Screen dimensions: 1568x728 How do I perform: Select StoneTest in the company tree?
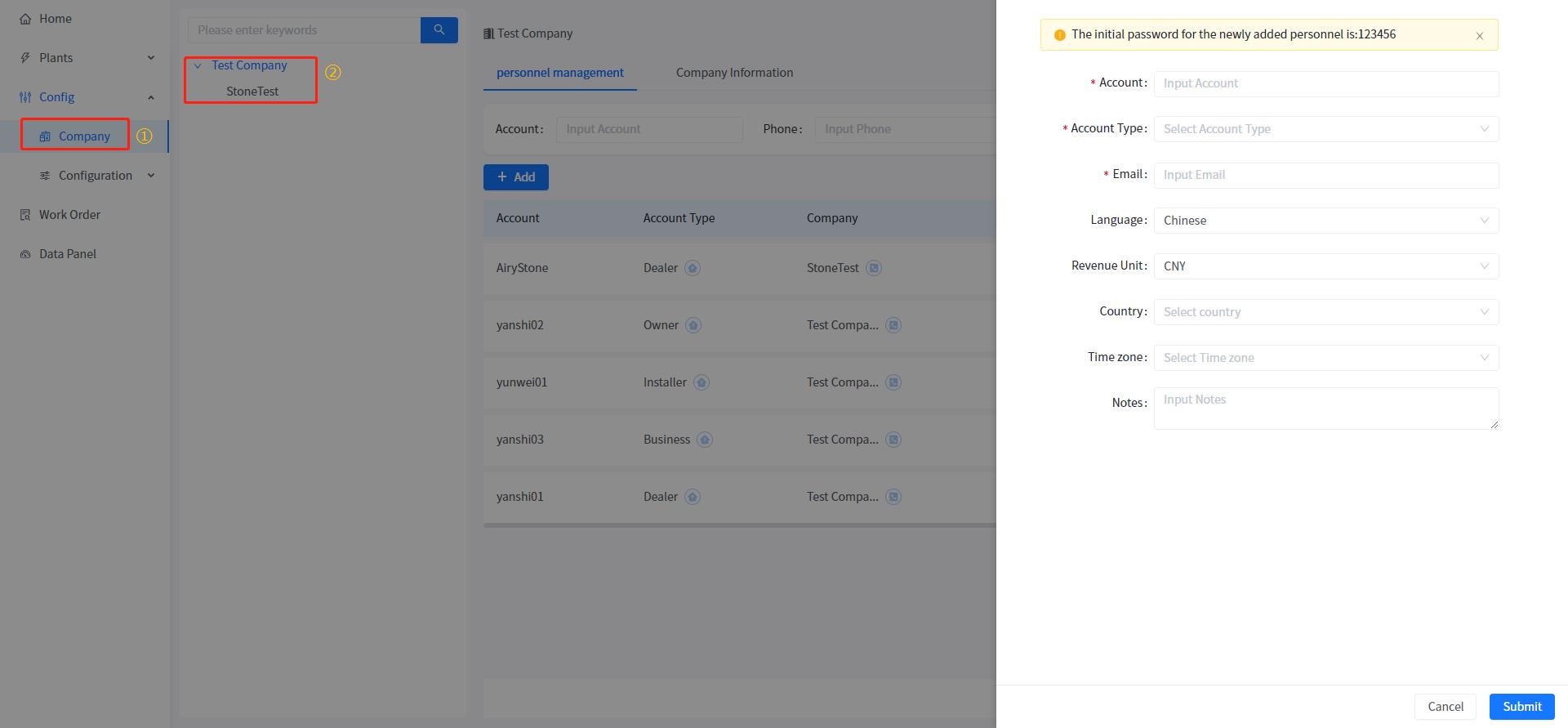(252, 92)
